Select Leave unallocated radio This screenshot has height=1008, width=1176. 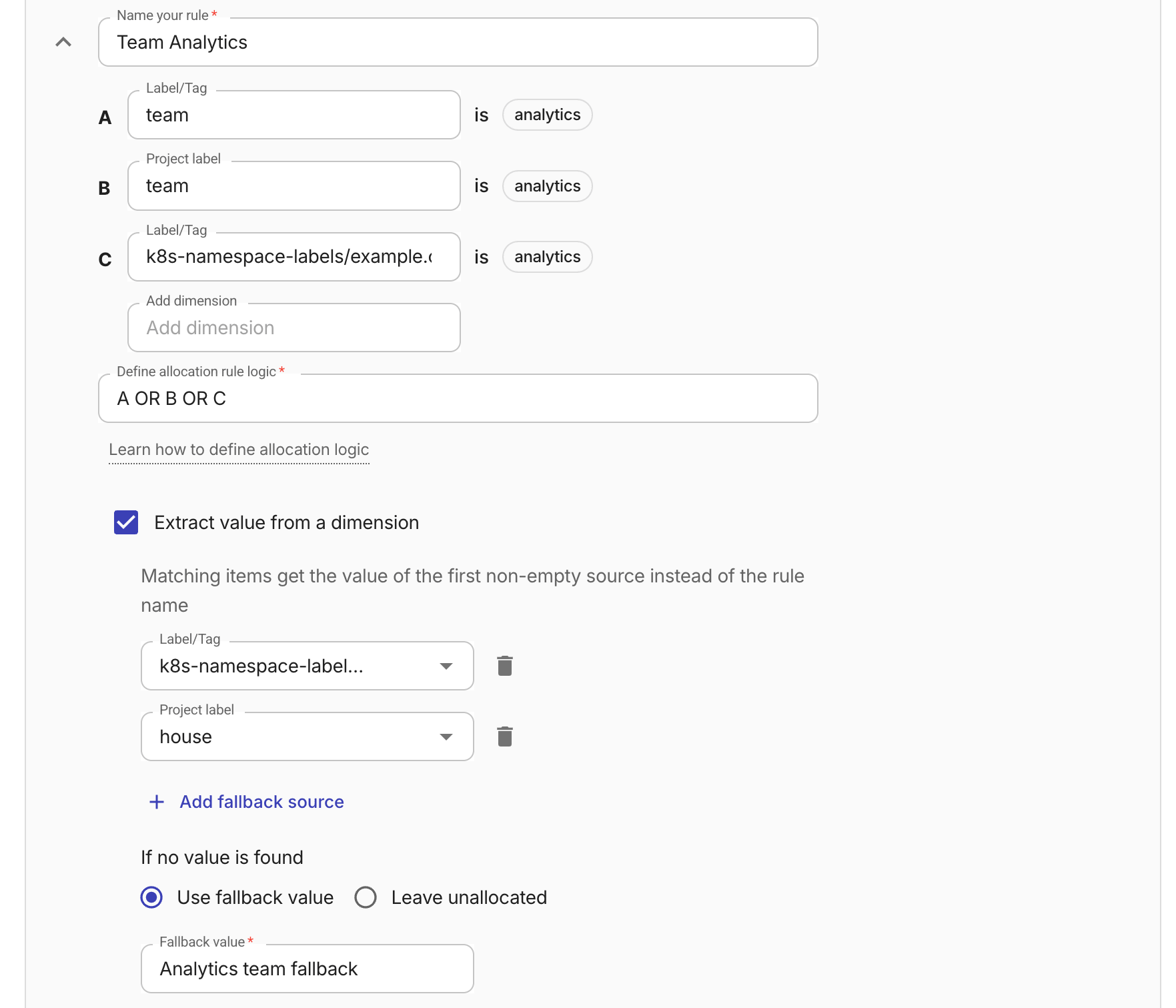366,897
